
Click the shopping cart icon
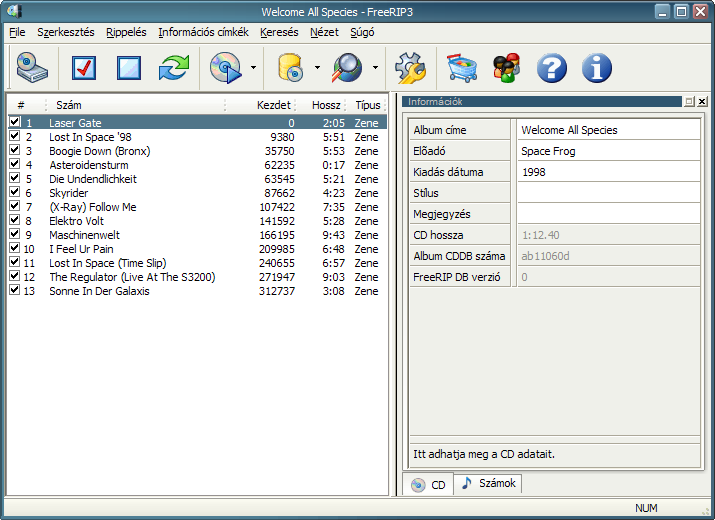462,68
